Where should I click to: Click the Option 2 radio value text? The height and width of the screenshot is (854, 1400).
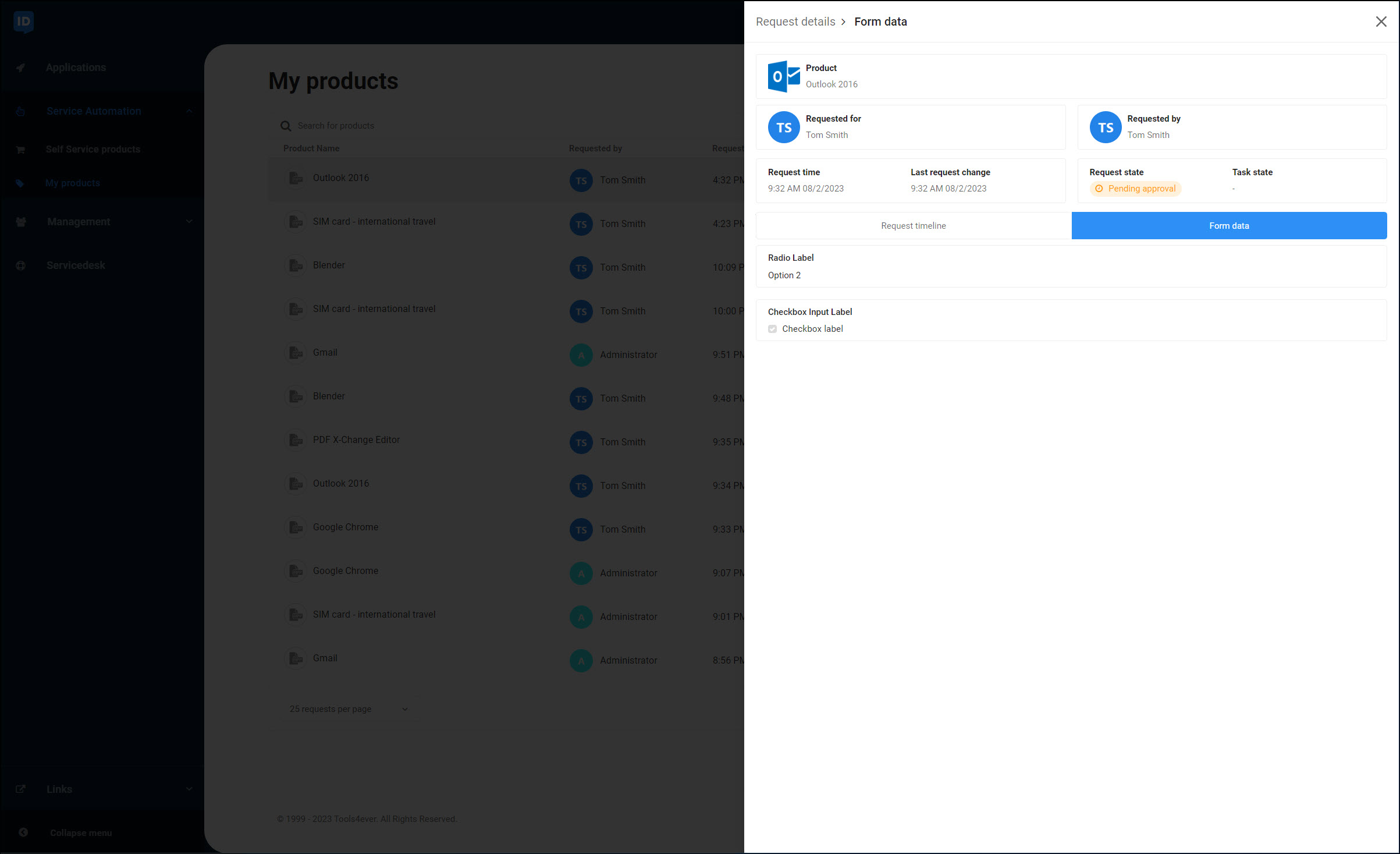click(784, 275)
